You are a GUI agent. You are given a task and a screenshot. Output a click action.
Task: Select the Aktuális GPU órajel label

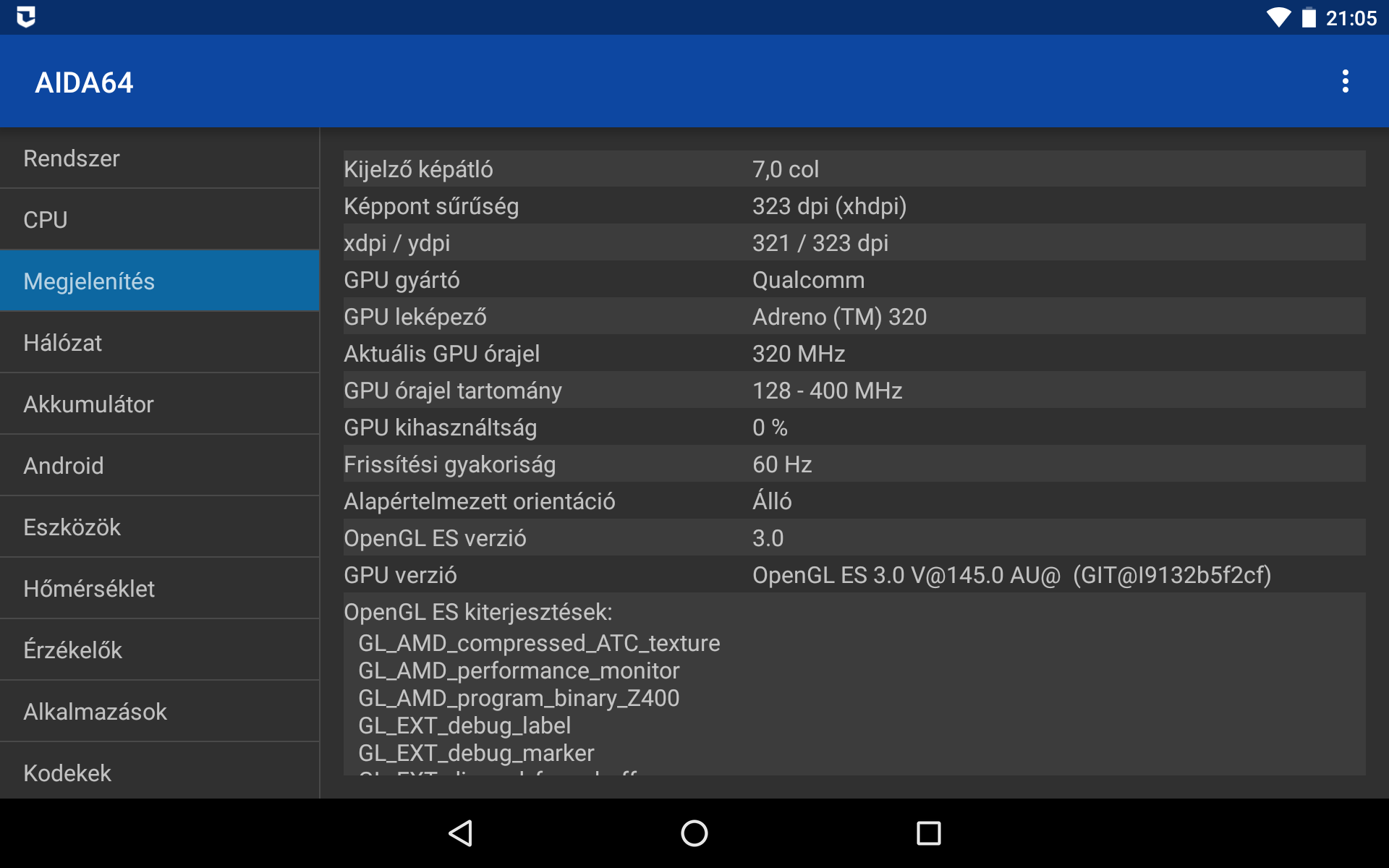click(x=441, y=354)
